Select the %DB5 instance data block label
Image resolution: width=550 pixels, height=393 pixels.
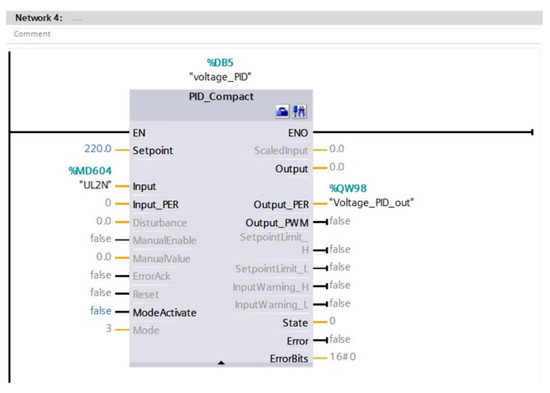coord(220,63)
